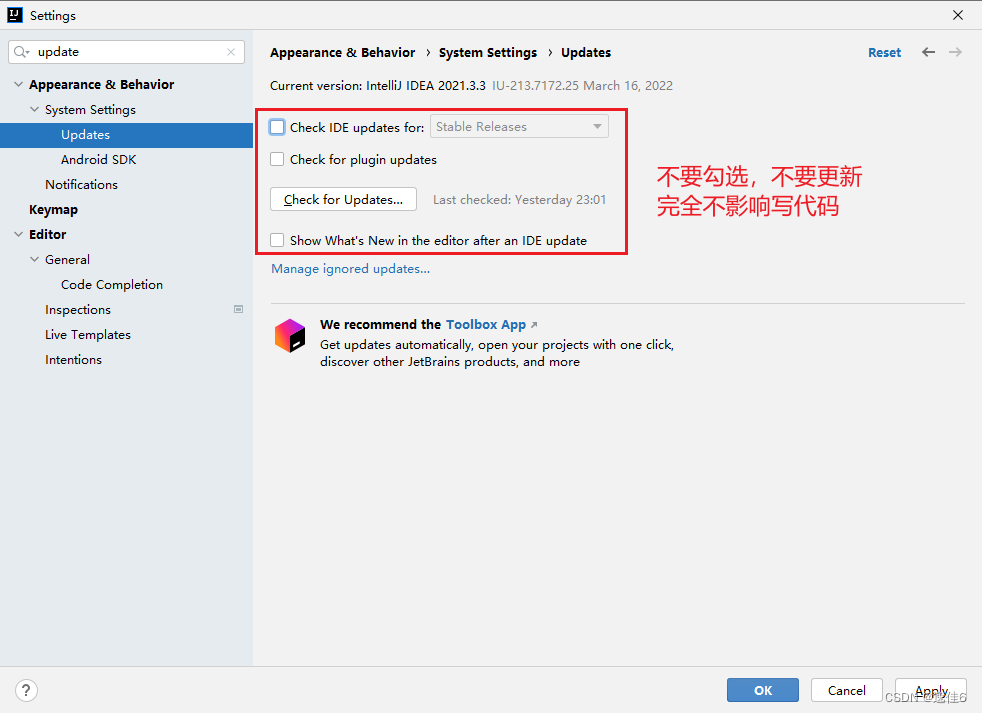Select Updates in the settings tree
The width and height of the screenshot is (982, 713).
(127, 135)
